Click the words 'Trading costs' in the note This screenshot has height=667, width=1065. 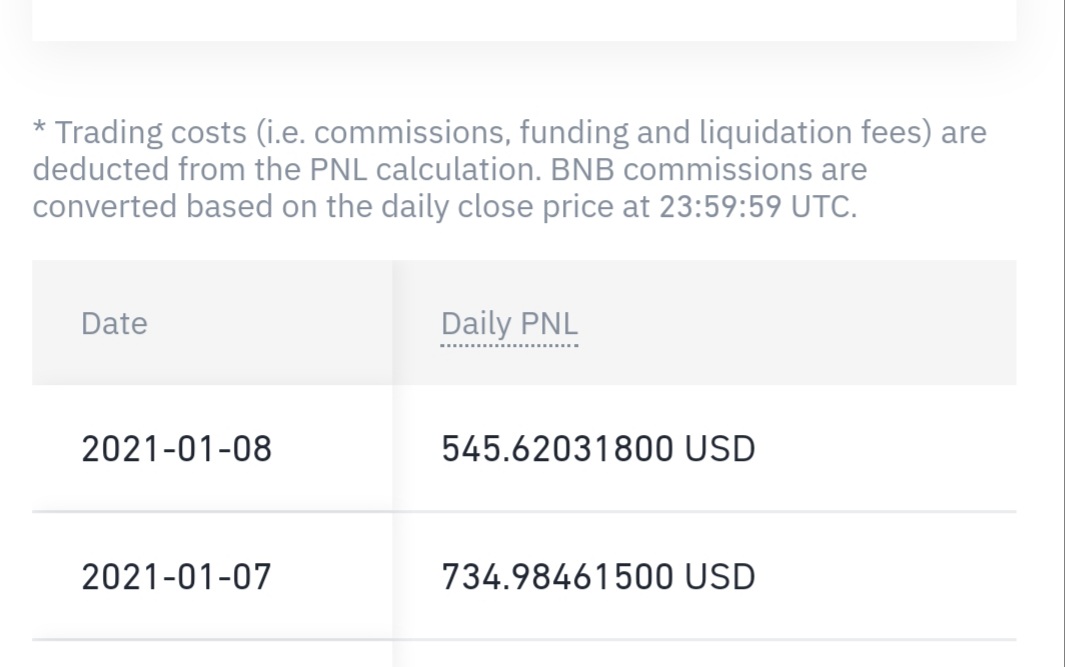(x=150, y=132)
